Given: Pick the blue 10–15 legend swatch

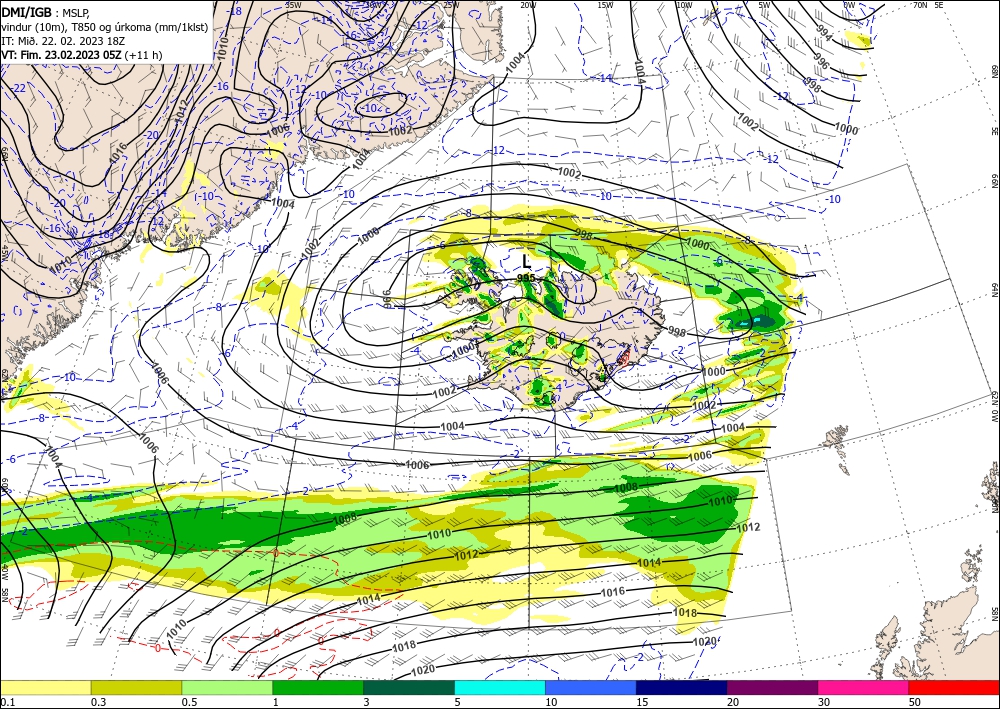Looking at the screenshot, I should (x=591, y=687).
